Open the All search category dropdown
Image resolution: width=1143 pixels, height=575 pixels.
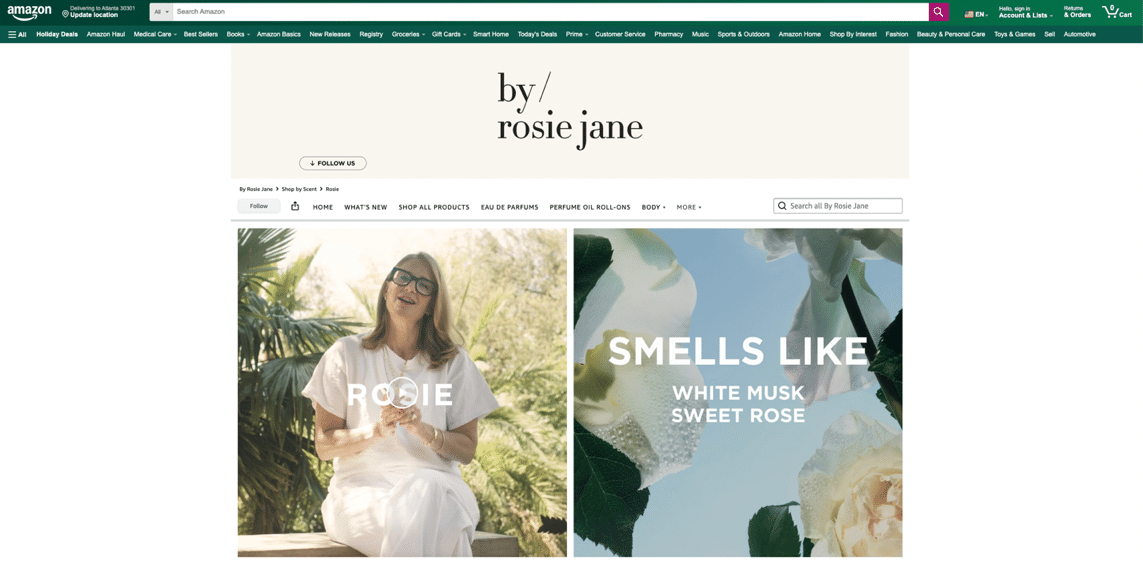pos(161,12)
